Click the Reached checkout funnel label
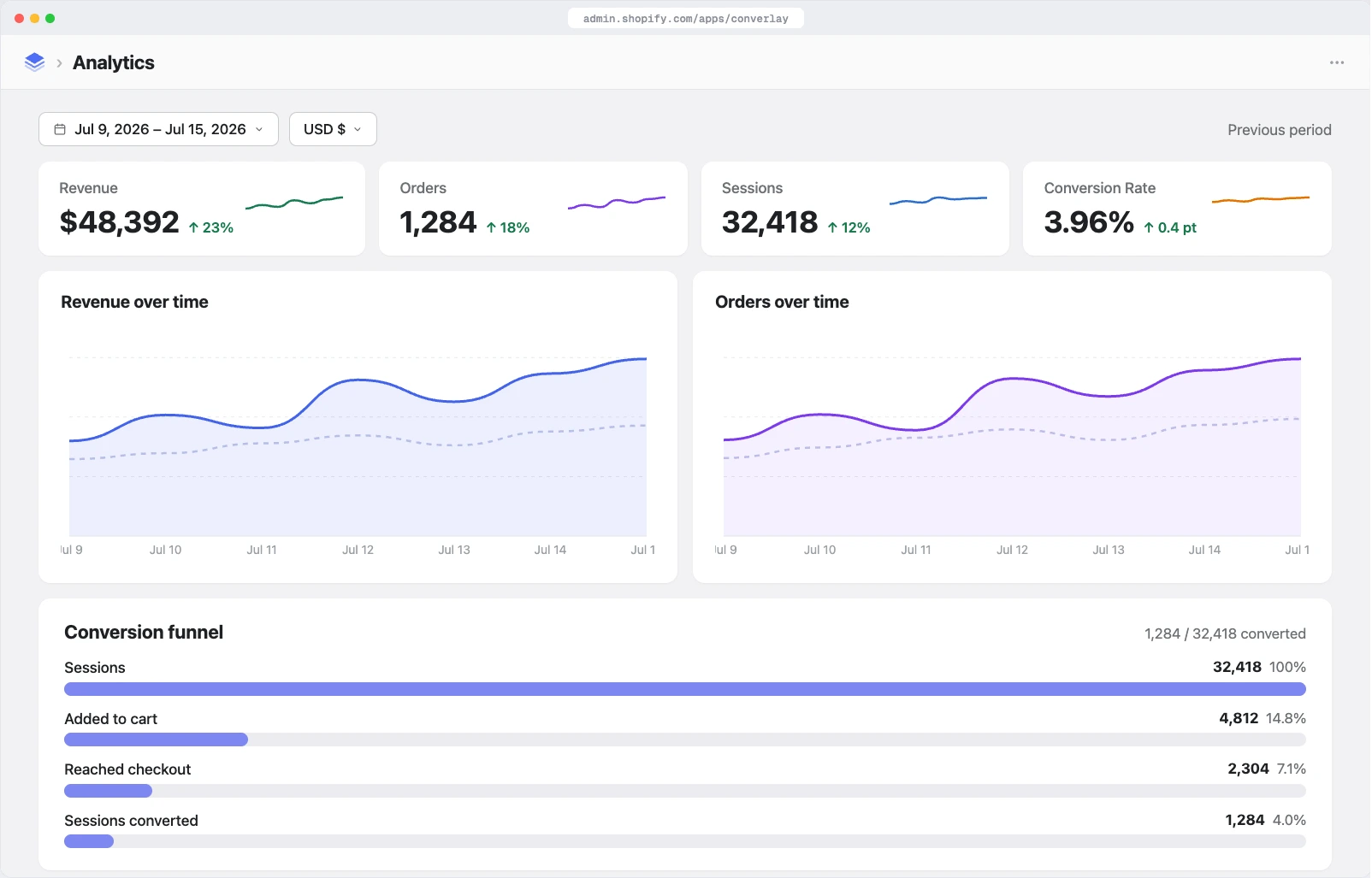This screenshot has height=878, width=1372. click(127, 769)
